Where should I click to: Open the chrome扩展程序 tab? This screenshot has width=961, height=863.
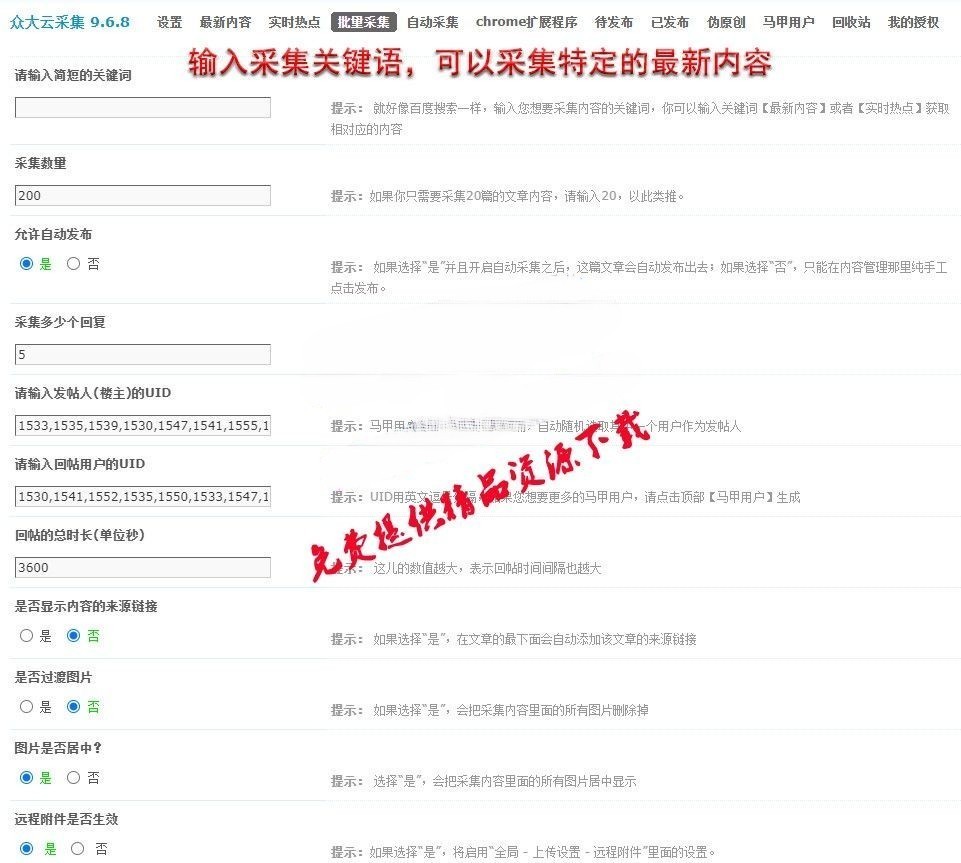point(526,22)
